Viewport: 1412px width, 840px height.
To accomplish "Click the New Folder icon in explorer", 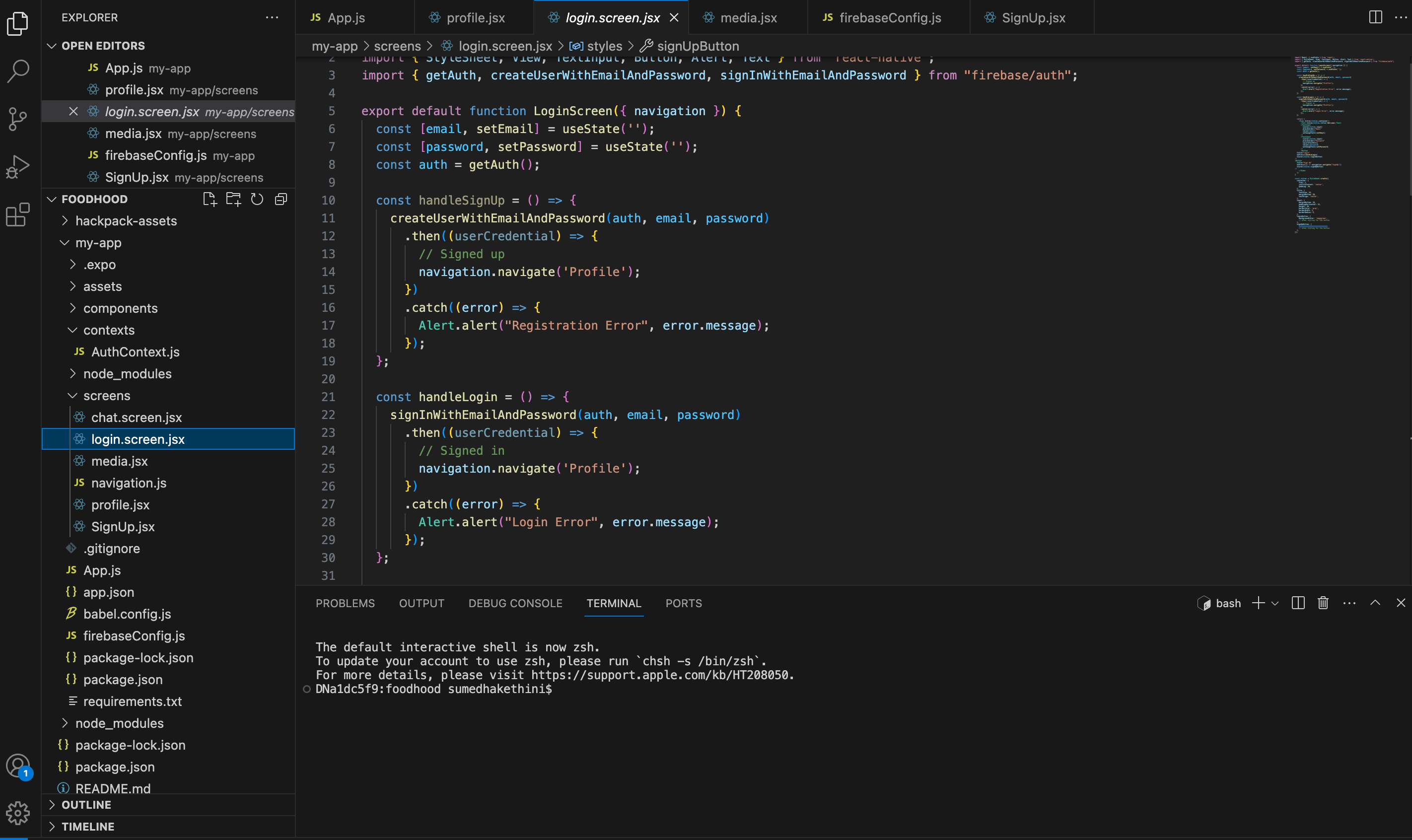I will 233,199.
